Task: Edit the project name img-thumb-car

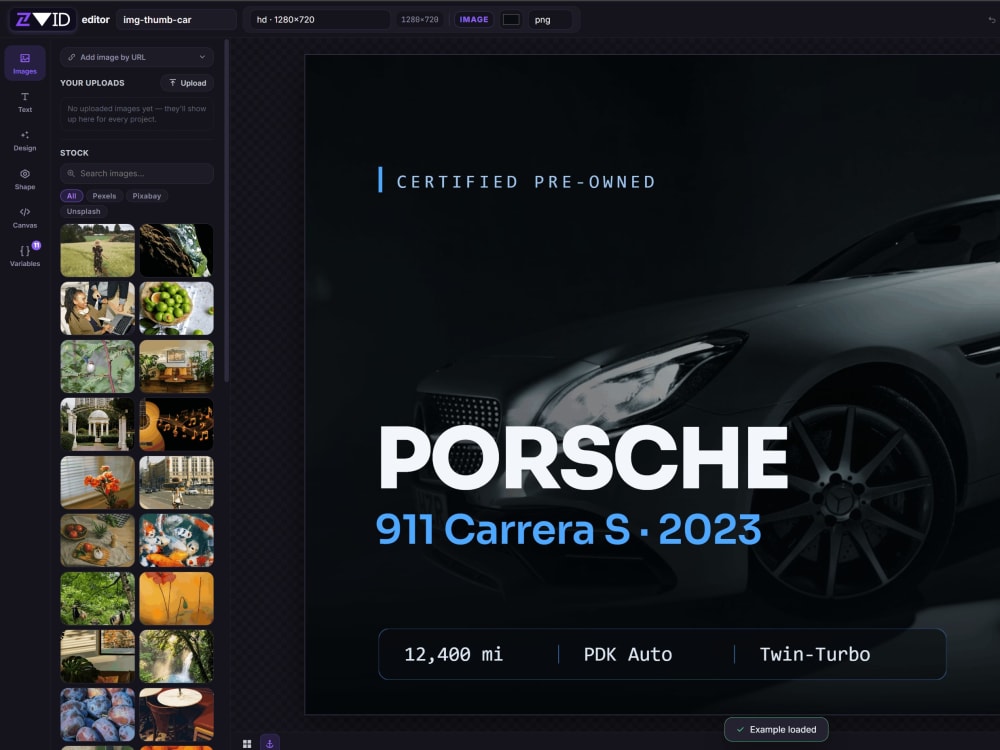Action: pos(176,20)
